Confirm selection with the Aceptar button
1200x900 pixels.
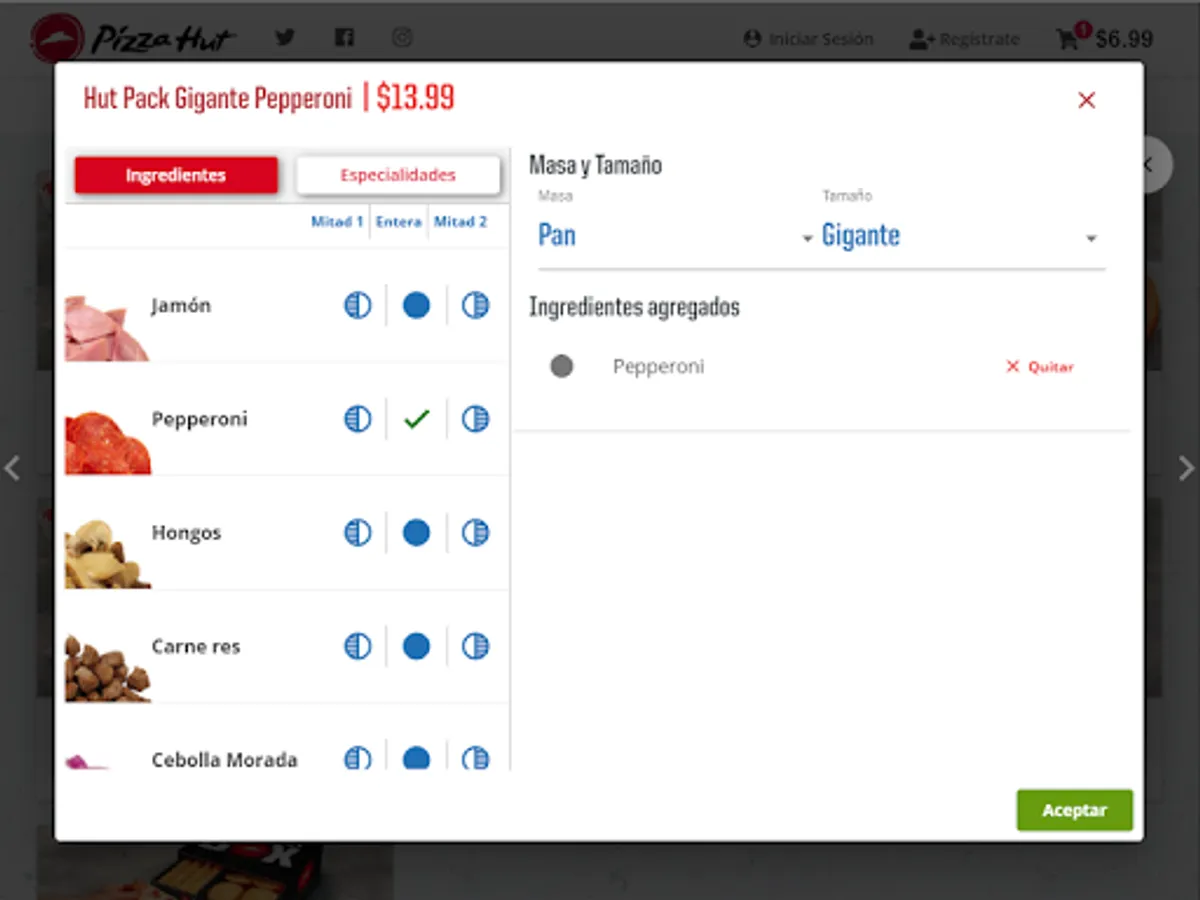[1075, 810]
